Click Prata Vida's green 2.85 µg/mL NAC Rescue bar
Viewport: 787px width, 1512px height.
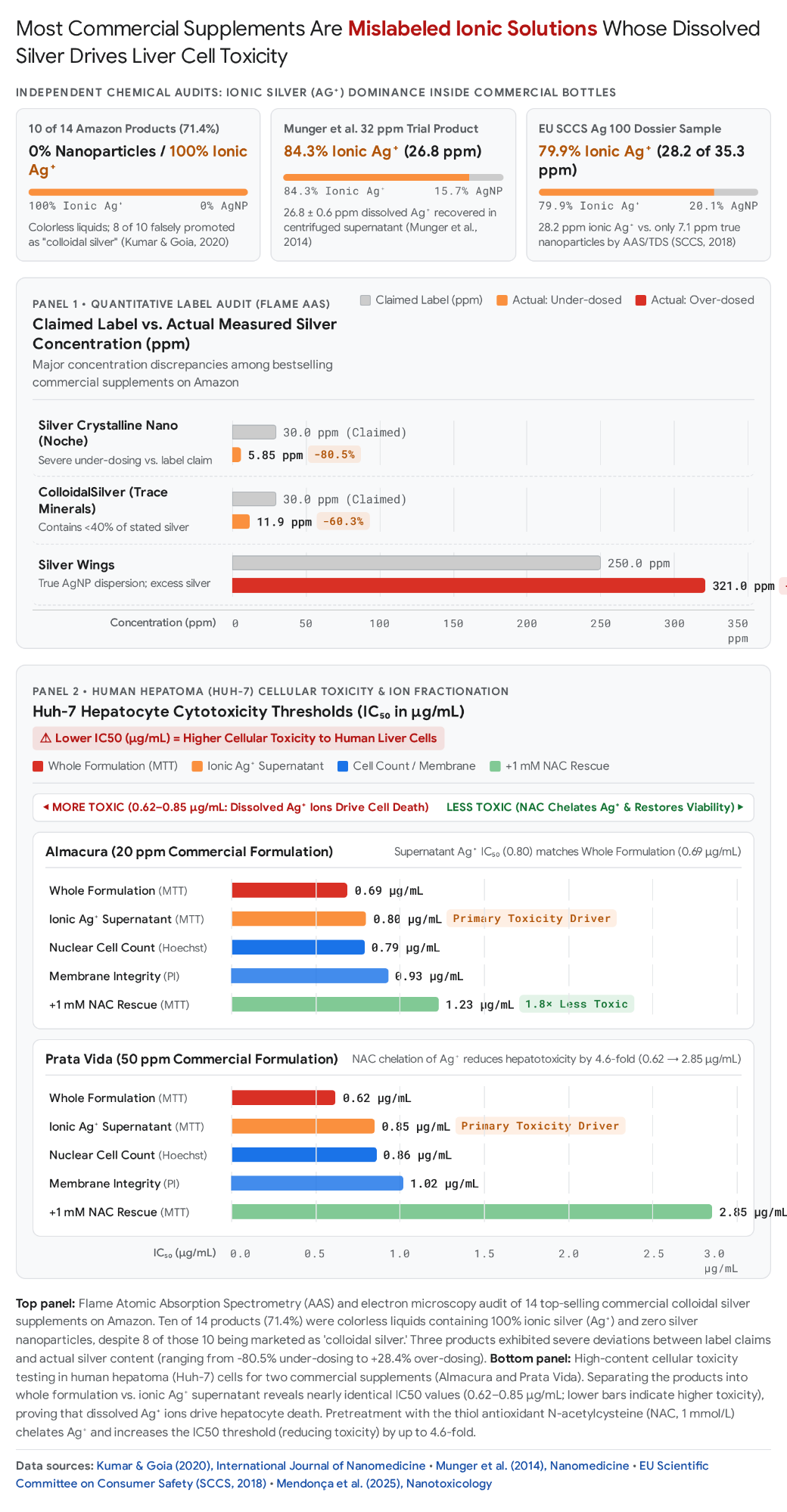[472, 1212]
